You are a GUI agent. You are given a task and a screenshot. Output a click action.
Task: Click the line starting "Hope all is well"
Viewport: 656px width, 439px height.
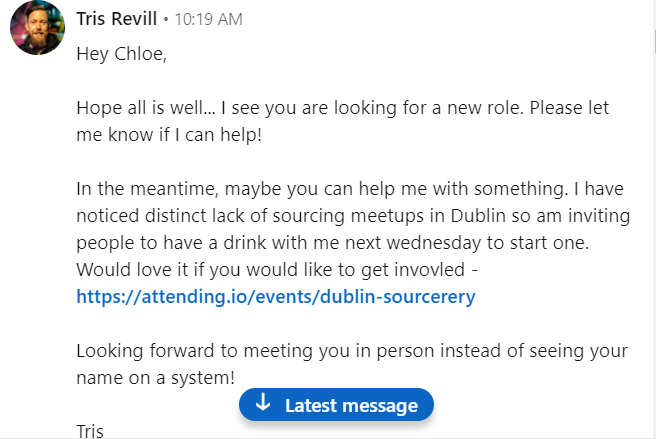click(343, 108)
